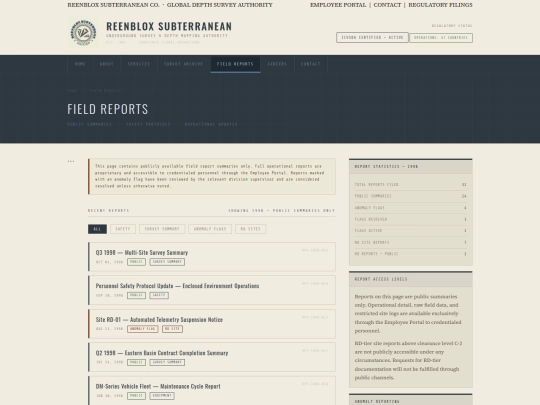Viewport: 540px width, 405px height.
Task: Click the Report Statistics panel header
Action: pyautogui.click(x=411, y=167)
